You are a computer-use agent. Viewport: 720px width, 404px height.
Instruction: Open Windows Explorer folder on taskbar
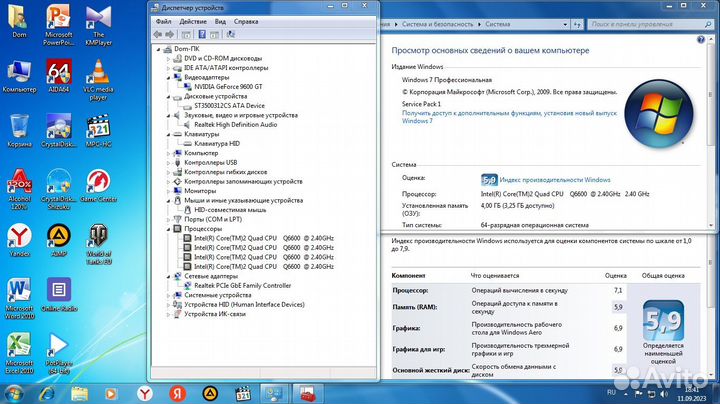[x=79, y=394]
